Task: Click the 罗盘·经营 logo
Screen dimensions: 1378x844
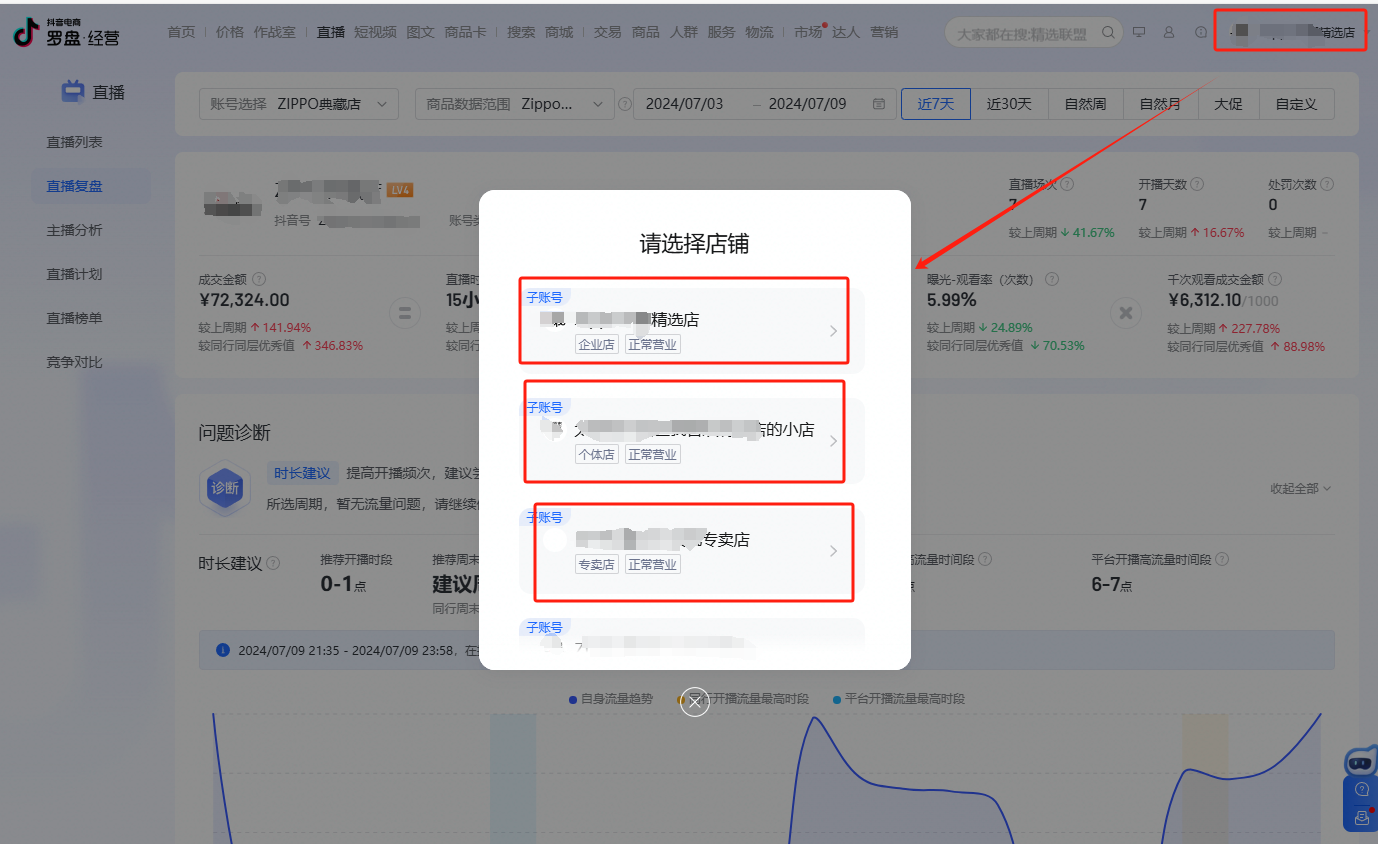Action: (x=67, y=33)
